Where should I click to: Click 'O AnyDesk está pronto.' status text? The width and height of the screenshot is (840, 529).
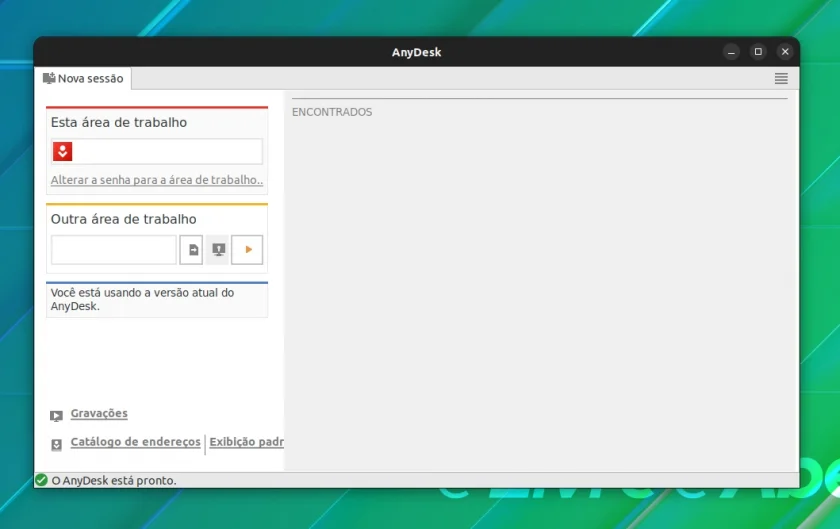coord(114,481)
